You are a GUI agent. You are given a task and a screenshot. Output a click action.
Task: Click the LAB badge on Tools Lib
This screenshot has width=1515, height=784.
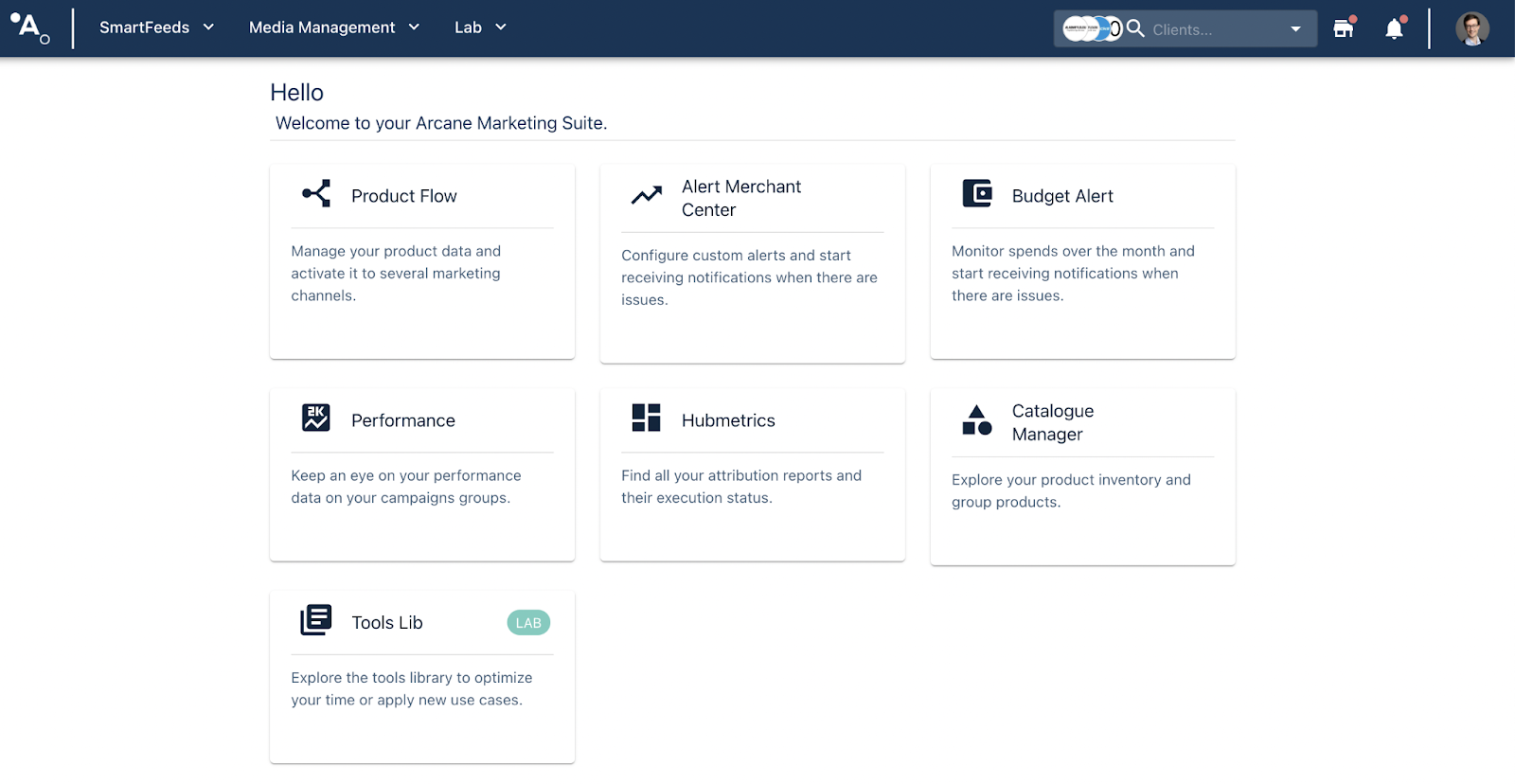(528, 623)
